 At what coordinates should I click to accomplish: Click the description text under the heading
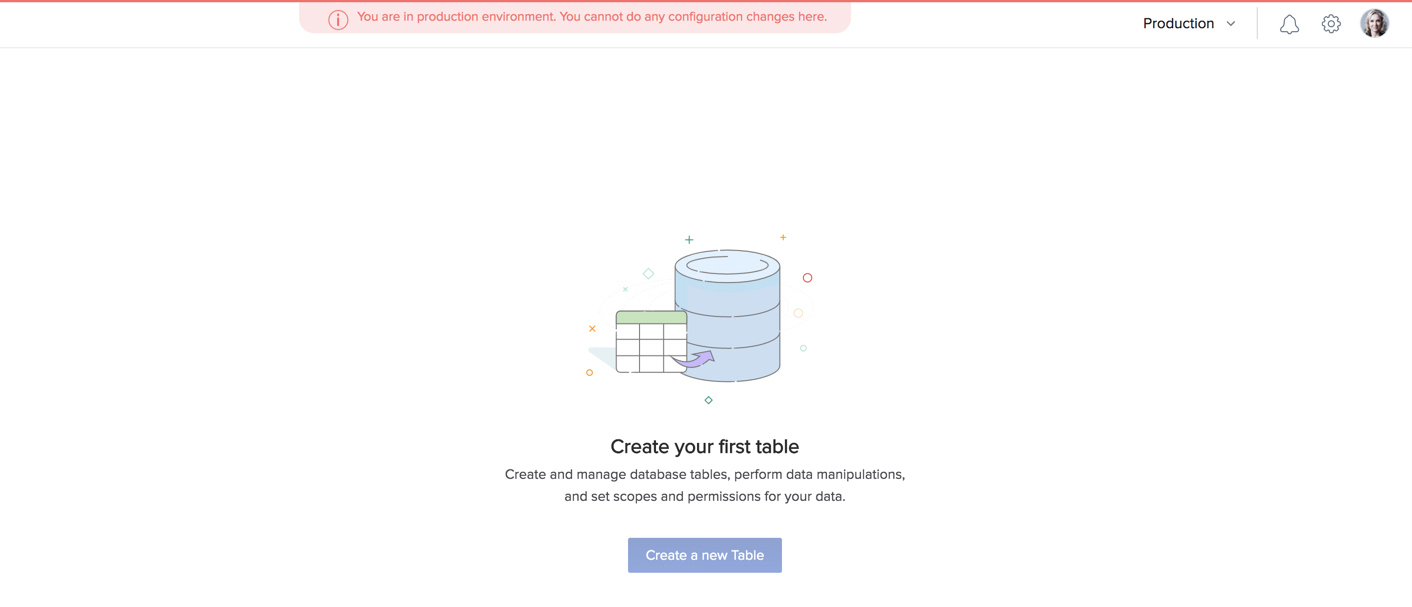coord(704,484)
